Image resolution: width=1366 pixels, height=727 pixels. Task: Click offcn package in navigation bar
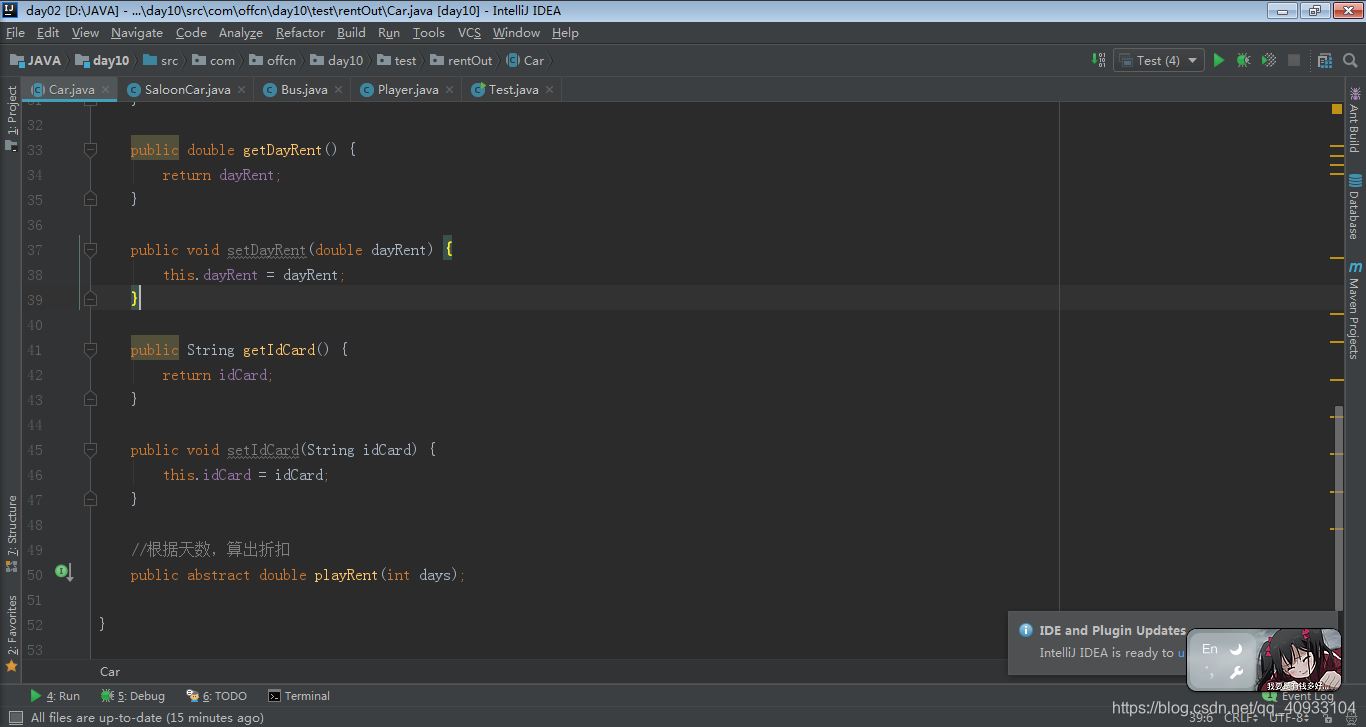[273, 60]
